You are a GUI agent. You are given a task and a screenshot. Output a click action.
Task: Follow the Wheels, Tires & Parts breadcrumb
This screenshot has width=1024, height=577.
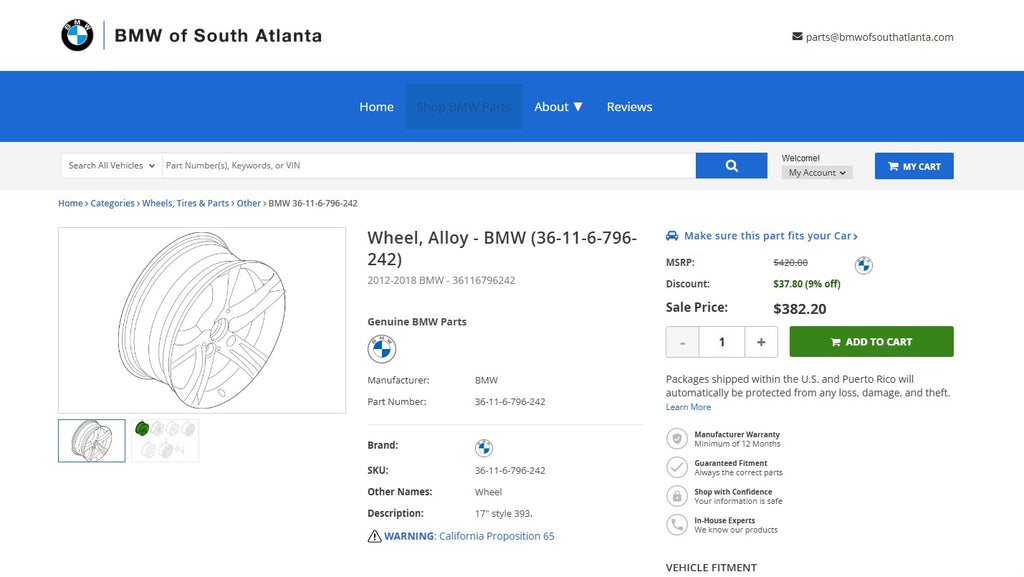(186, 203)
